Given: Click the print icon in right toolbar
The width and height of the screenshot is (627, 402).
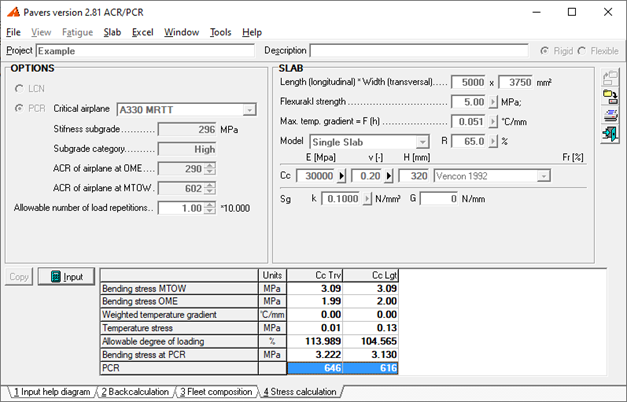Looking at the screenshot, I should (x=609, y=114).
